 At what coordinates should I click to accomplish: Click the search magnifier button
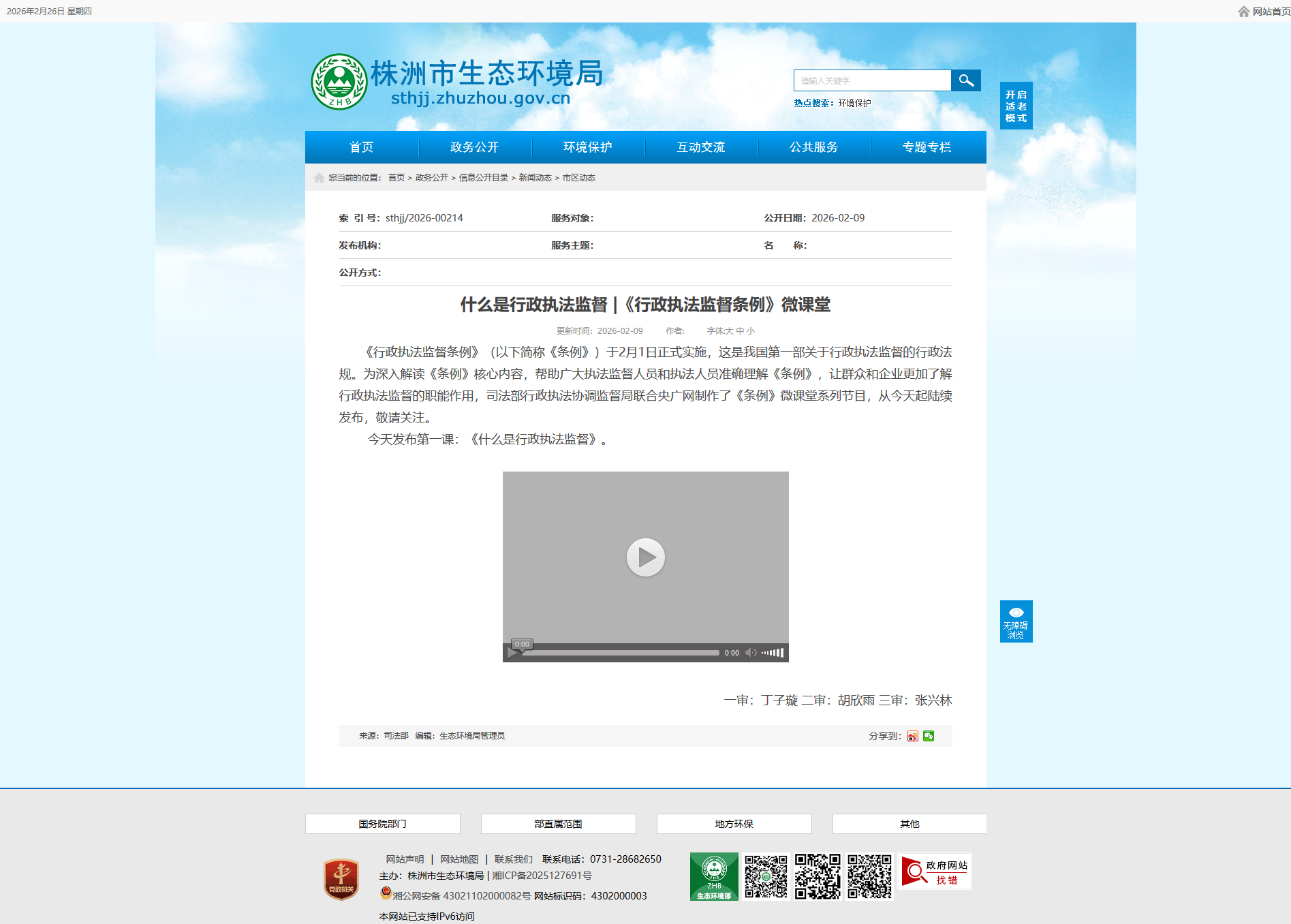(x=965, y=80)
